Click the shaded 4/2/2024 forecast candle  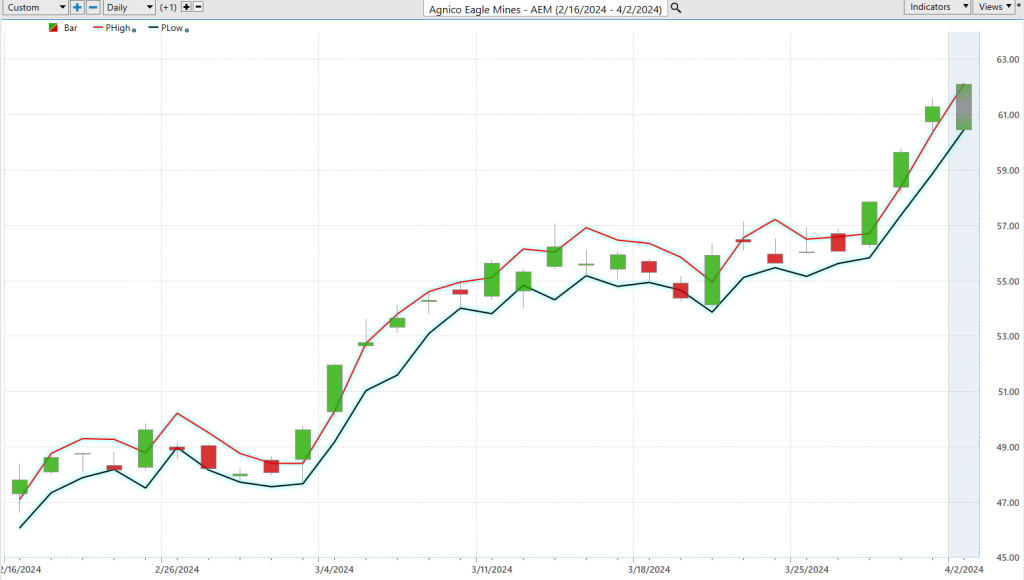964,107
